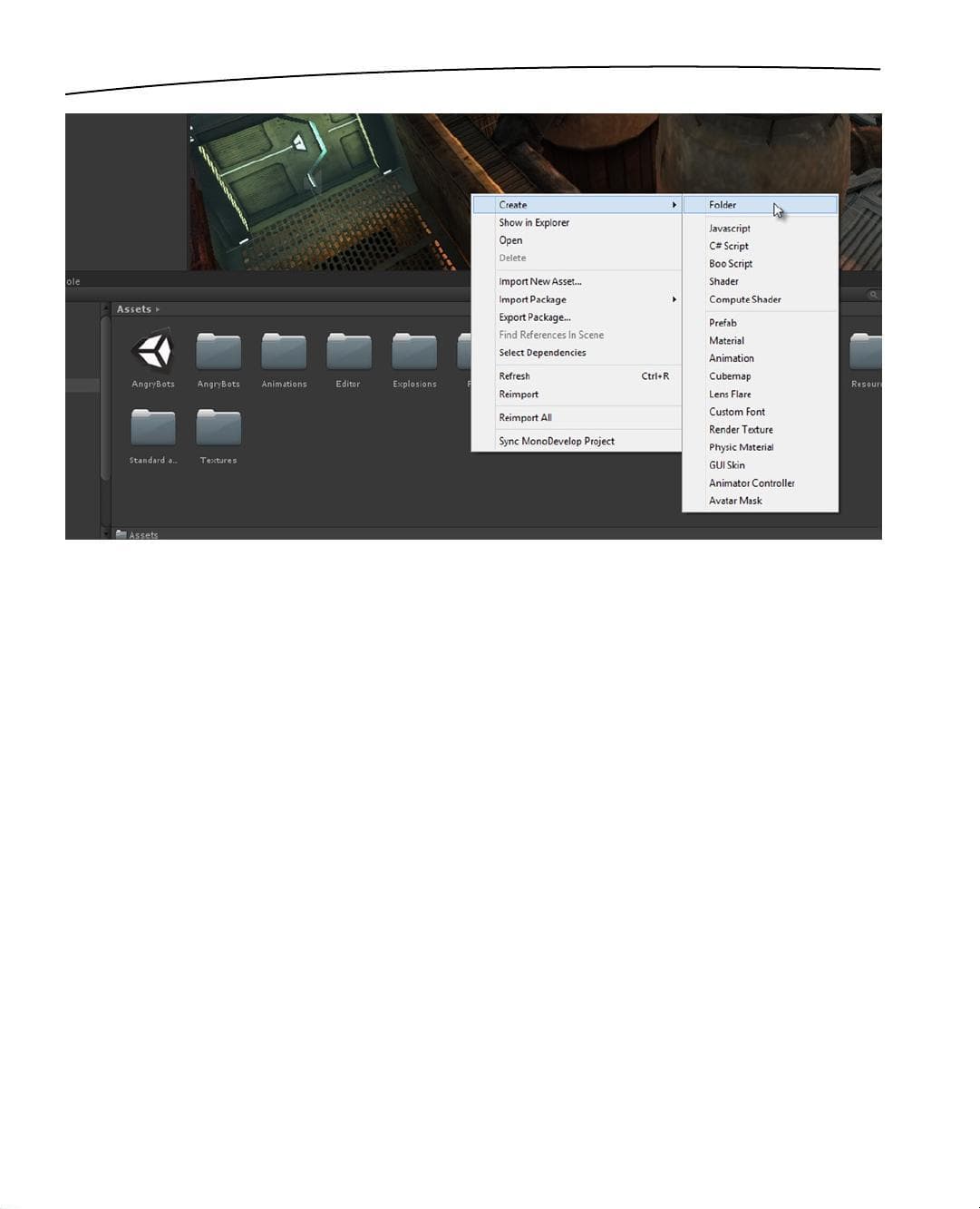
Task: Choose Javascript from Create submenu
Action: tap(760, 229)
